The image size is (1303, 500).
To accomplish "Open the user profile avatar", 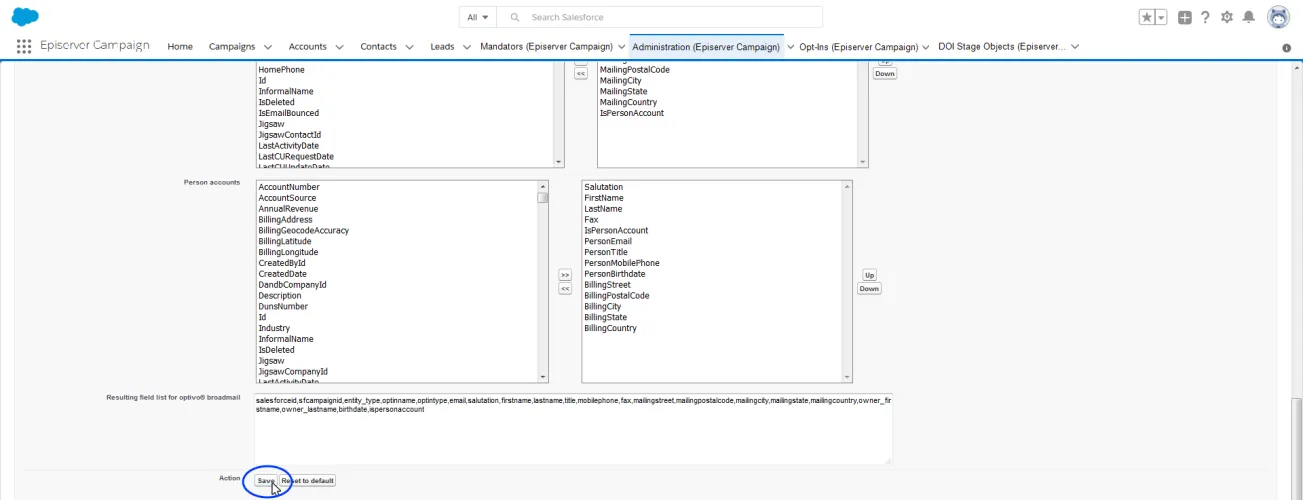I will [1278, 17].
